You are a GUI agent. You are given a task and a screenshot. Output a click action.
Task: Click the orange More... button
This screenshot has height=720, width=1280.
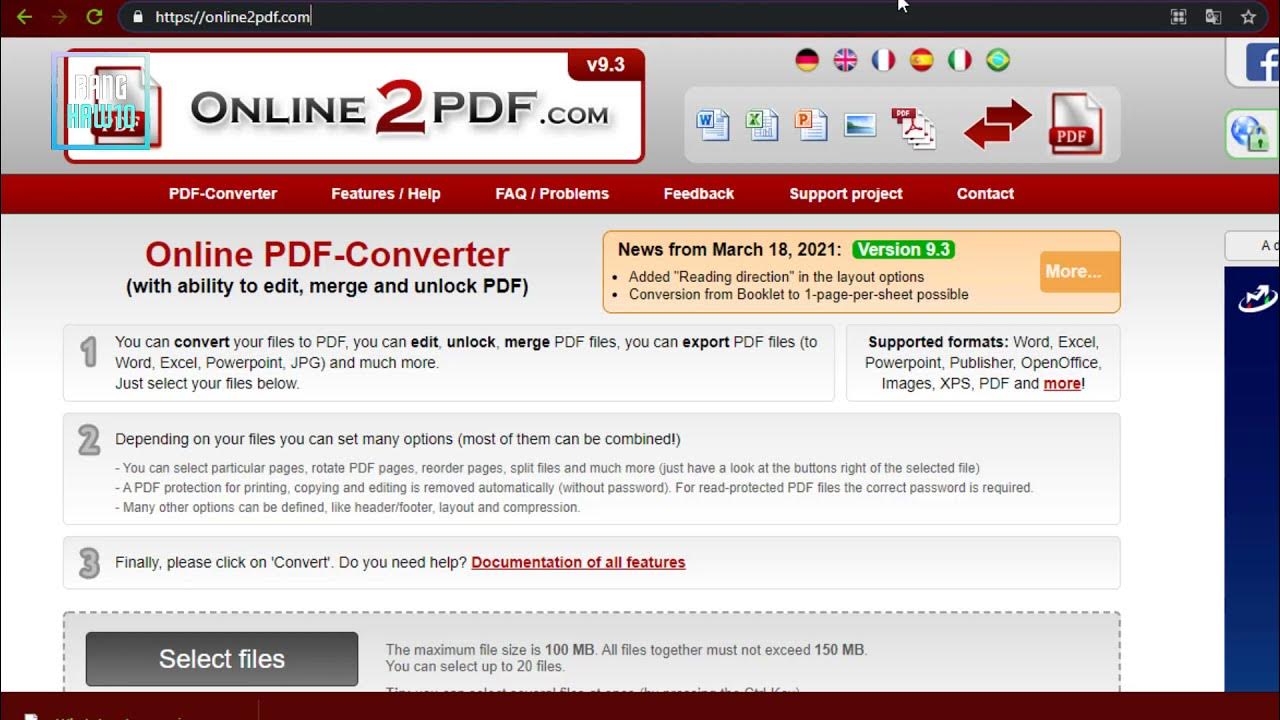pos(1079,271)
